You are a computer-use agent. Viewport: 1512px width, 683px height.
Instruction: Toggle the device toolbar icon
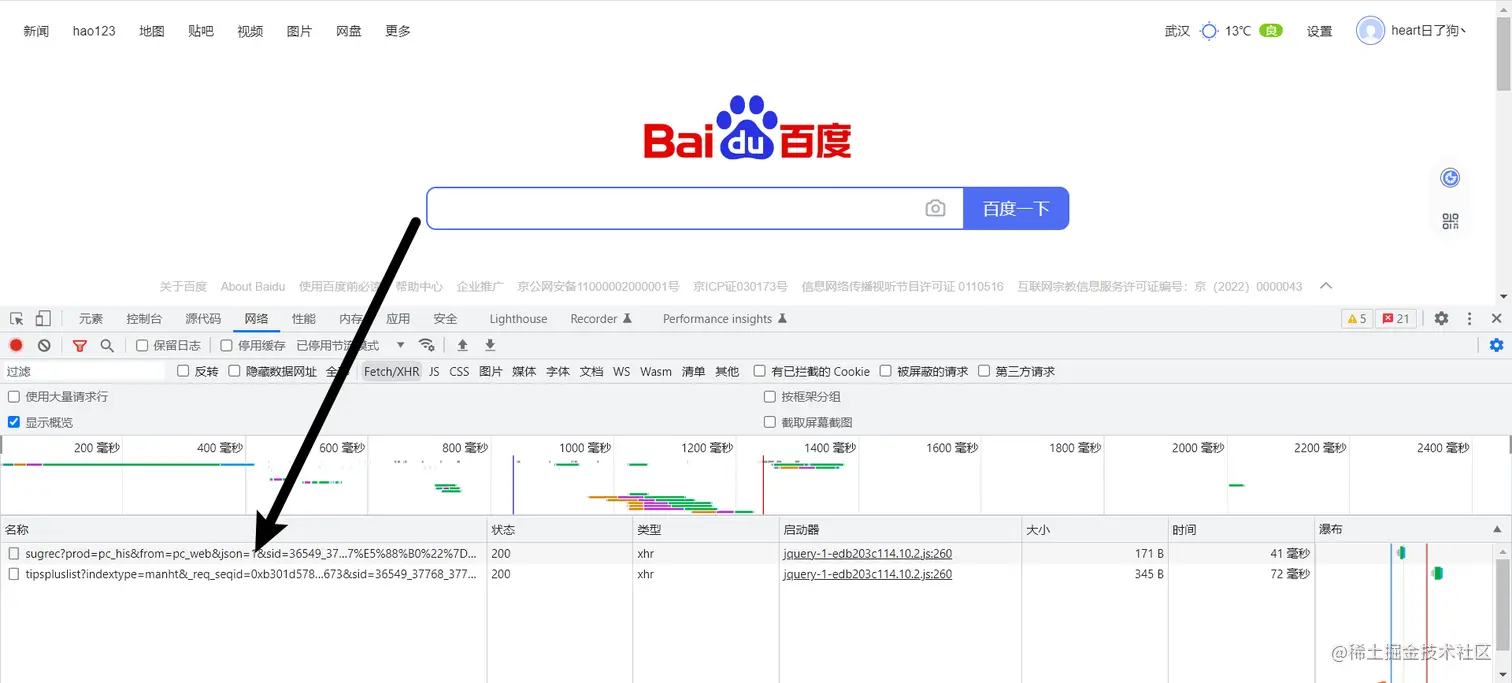43,319
